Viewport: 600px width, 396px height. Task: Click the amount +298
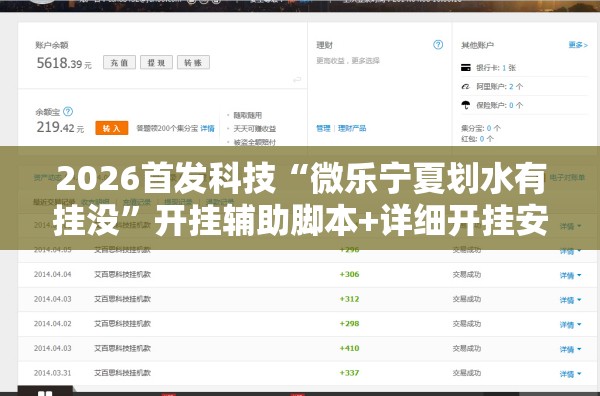349,324
